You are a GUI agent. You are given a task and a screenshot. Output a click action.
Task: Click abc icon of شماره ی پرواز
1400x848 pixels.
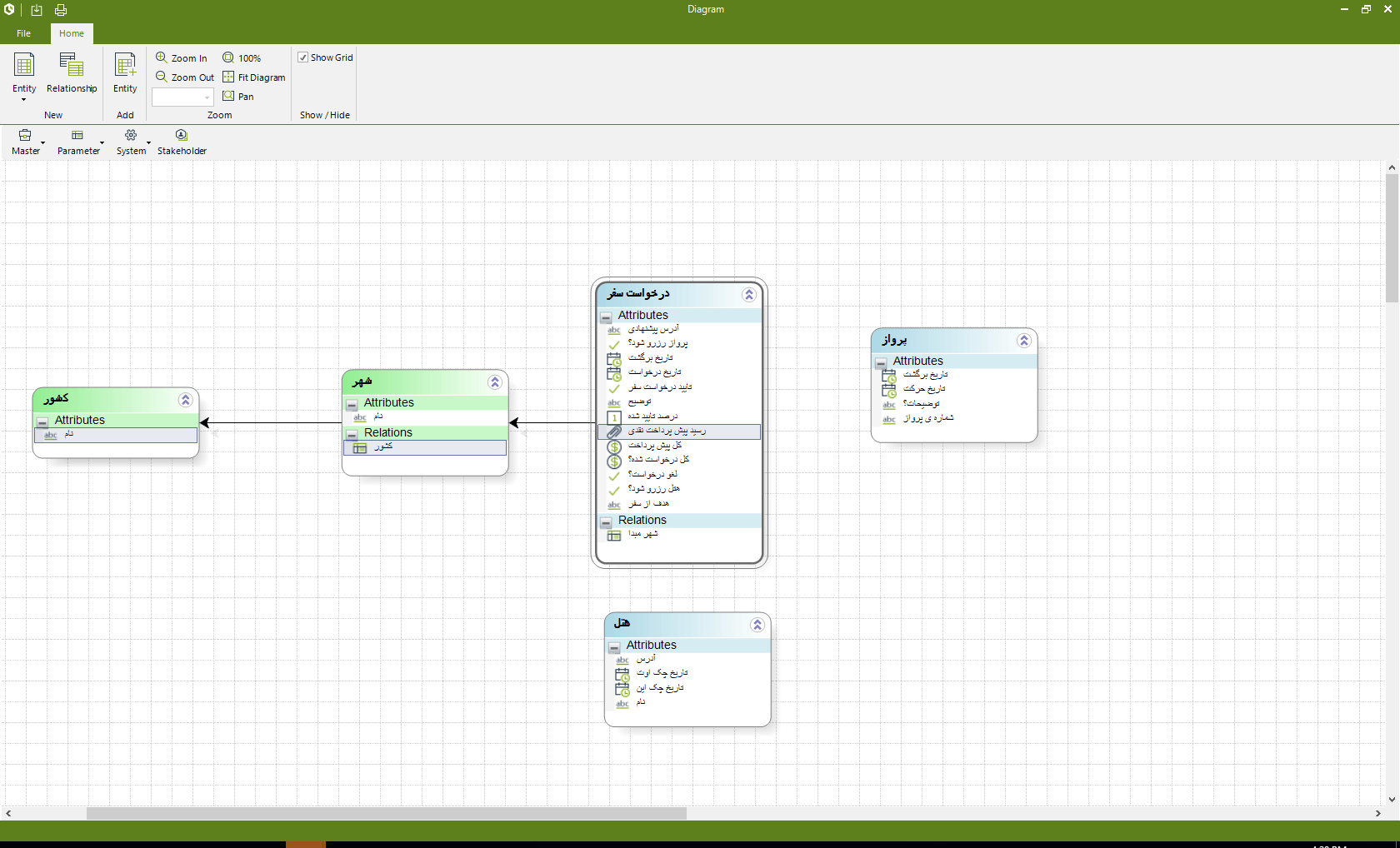point(889,419)
